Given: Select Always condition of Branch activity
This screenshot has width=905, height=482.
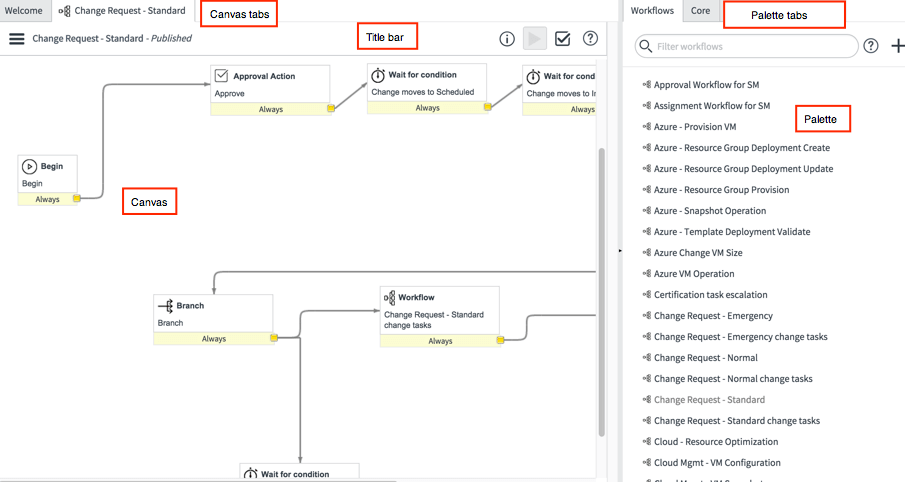Looking at the screenshot, I should click(214, 339).
